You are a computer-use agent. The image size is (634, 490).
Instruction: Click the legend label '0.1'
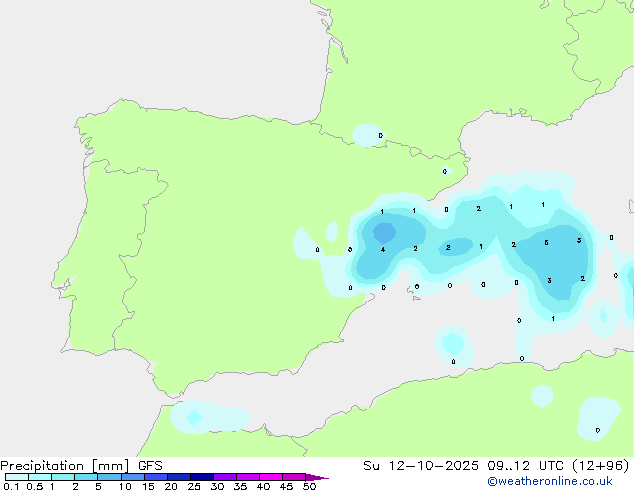(x=11, y=486)
